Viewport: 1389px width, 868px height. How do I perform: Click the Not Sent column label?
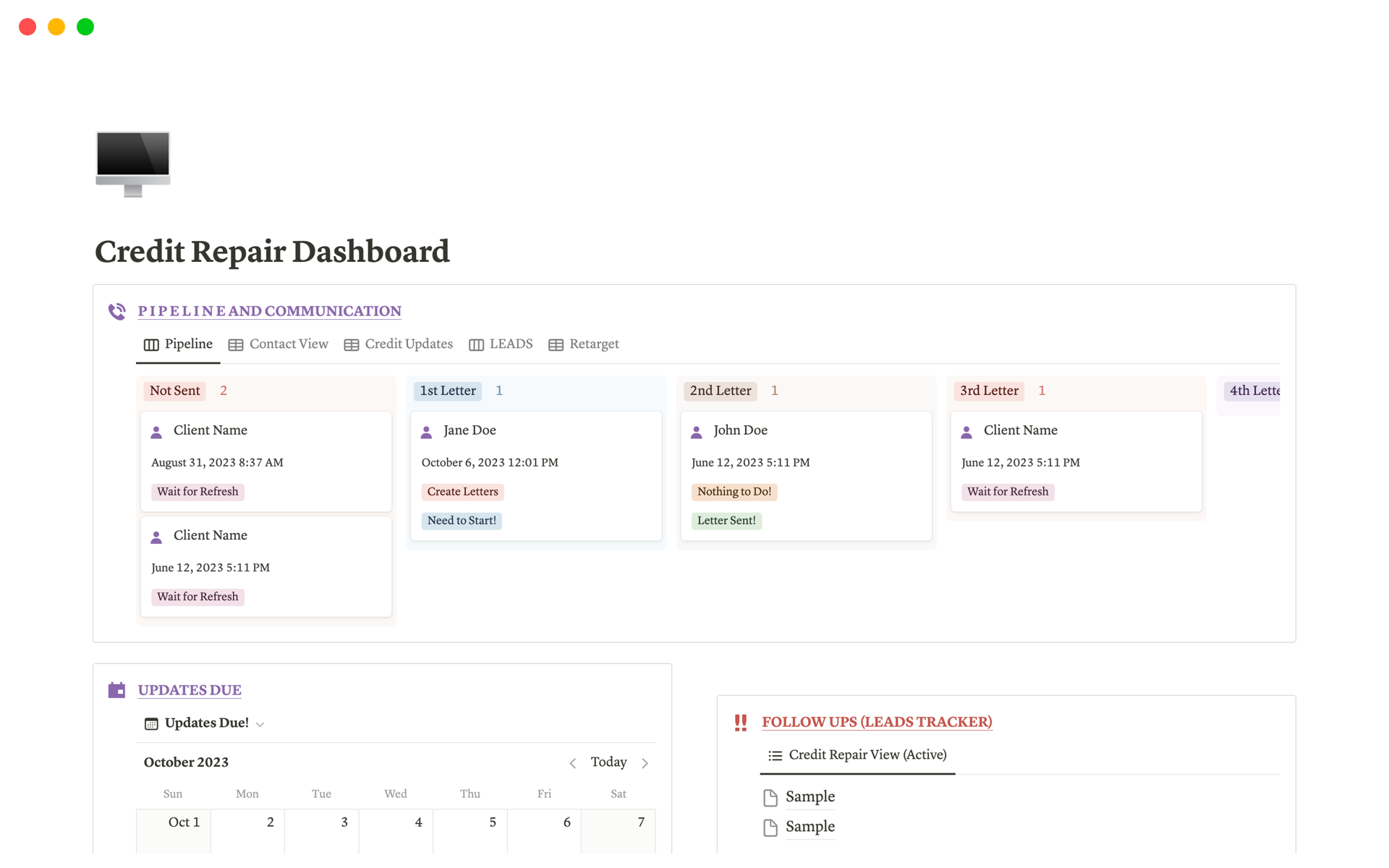click(174, 391)
